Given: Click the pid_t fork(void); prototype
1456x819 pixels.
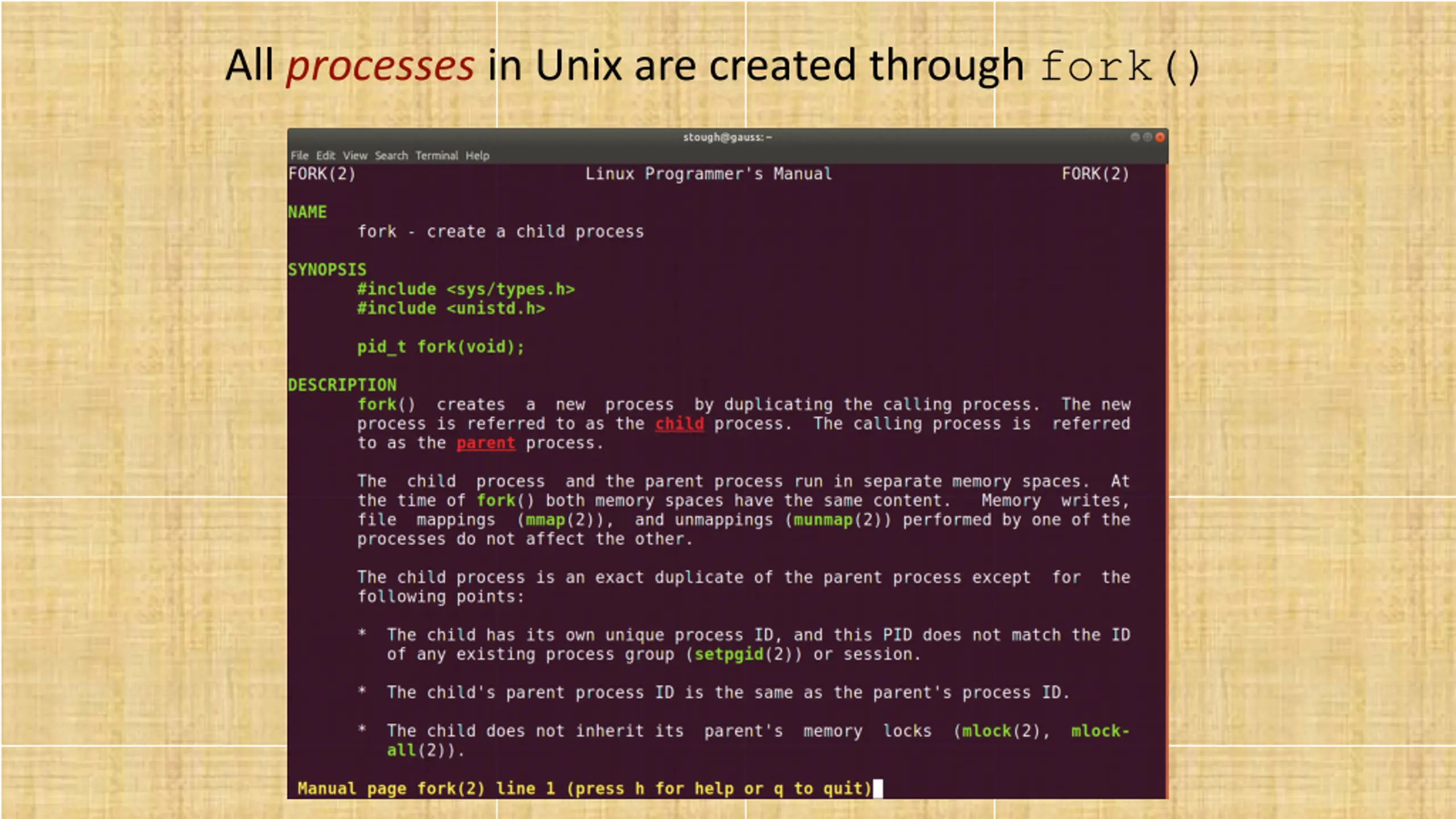Looking at the screenshot, I should pyautogui.click(x=441, y=347).
